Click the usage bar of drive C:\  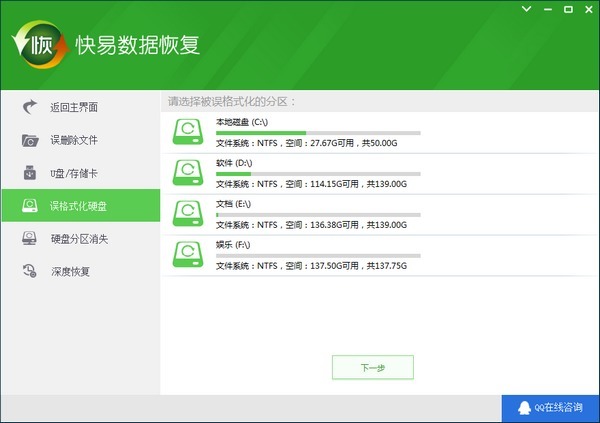pos(318,133)
